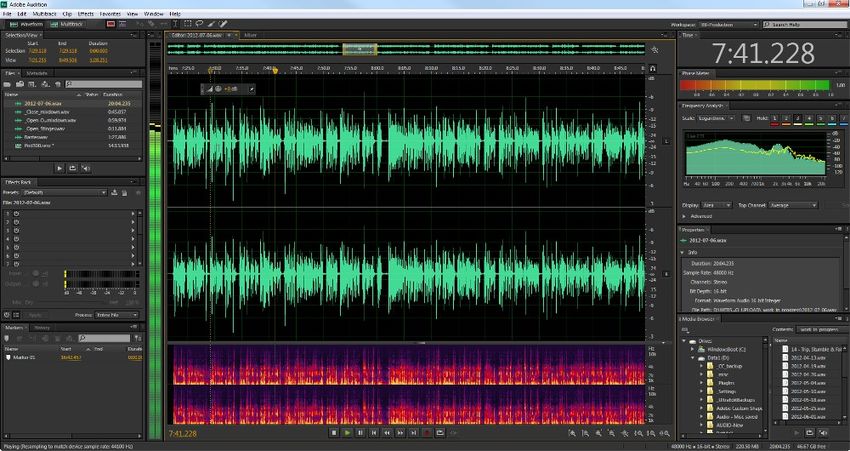Open the Top Channel Average dropdown
The width and height of the screenshot is (850, 451).
click(x=793, y=205)
